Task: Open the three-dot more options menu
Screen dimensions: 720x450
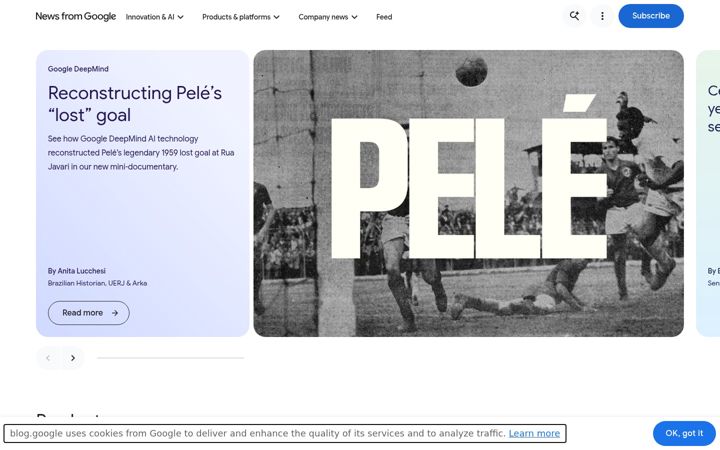Action: (602, 16)
